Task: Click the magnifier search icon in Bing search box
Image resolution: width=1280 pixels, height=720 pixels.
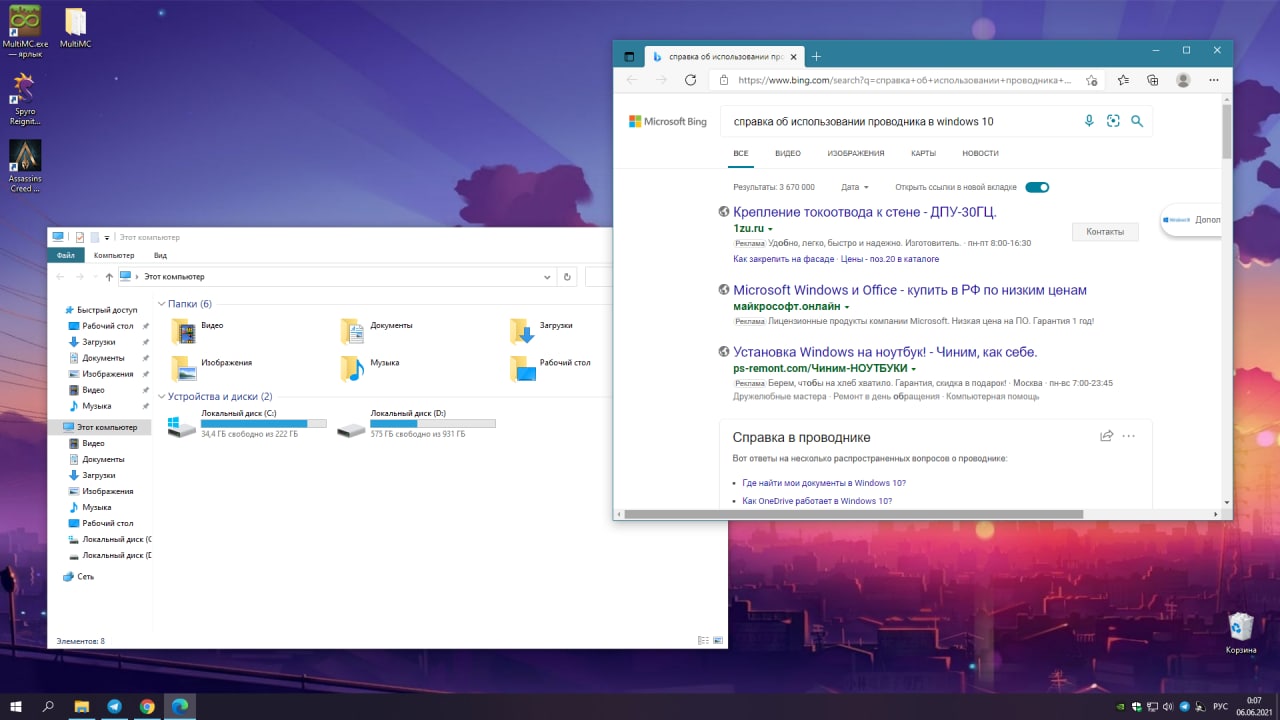Action: (x=1137, y=121)
